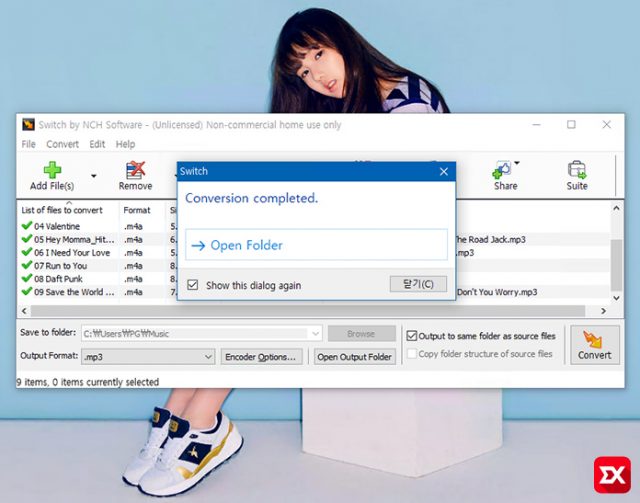The width and height of the screenshot is (640, 503).
Task: Click the horizontal scrollbar thumb
Action: pos(308,311)
